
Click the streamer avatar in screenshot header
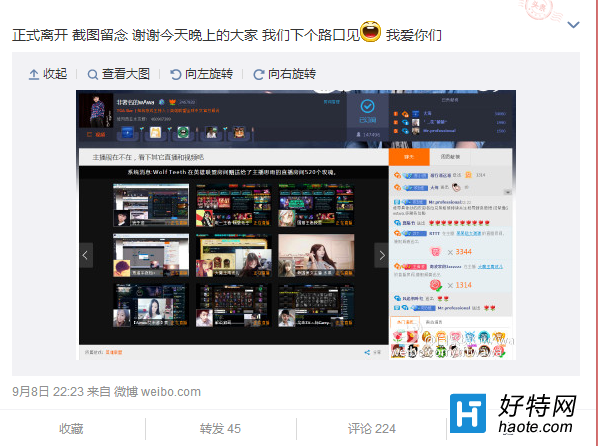96,111
